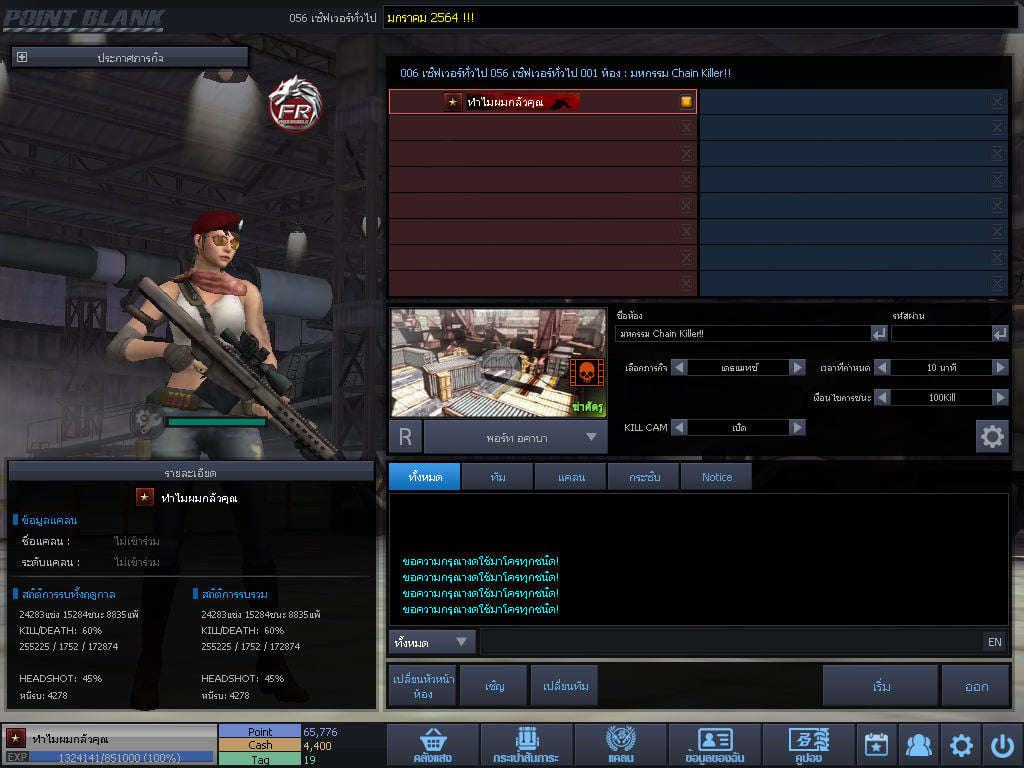Switch to the Notice chat tab
Image resolution: width=1024 pixels, height=768 pixels.
click(x=717, y=477)
